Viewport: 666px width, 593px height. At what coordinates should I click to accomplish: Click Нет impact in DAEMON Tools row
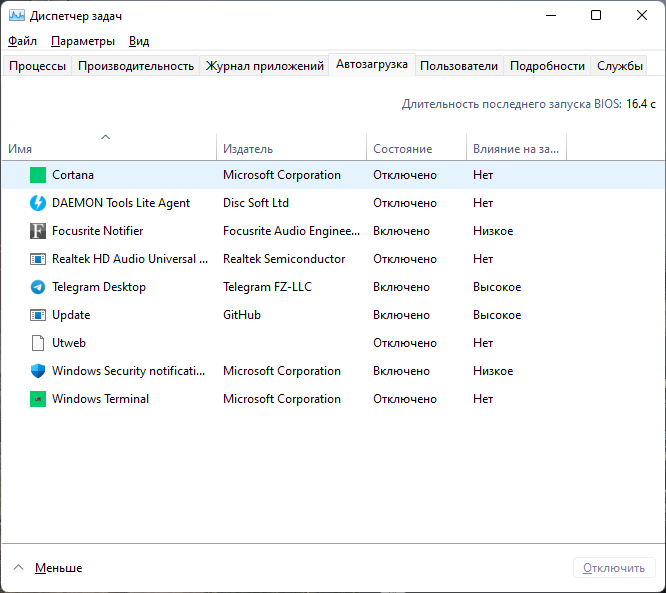pyautogui.click(x=483, y=203)
